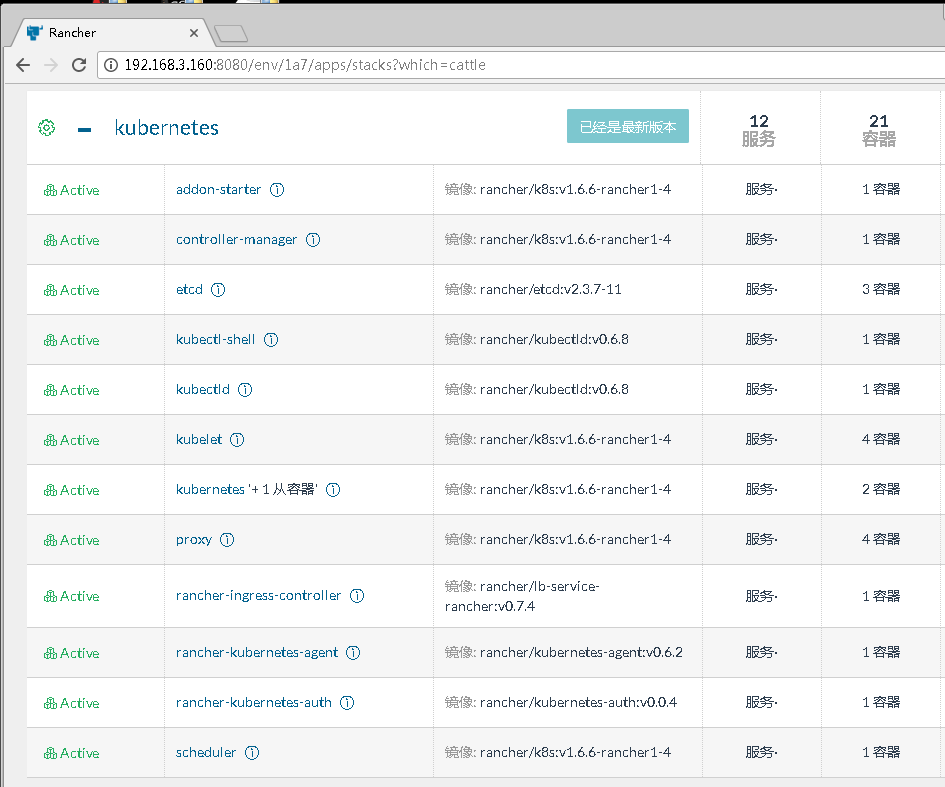Show info icon next to scheduler
The image size is (945, 787).
(x=252, y=753)
